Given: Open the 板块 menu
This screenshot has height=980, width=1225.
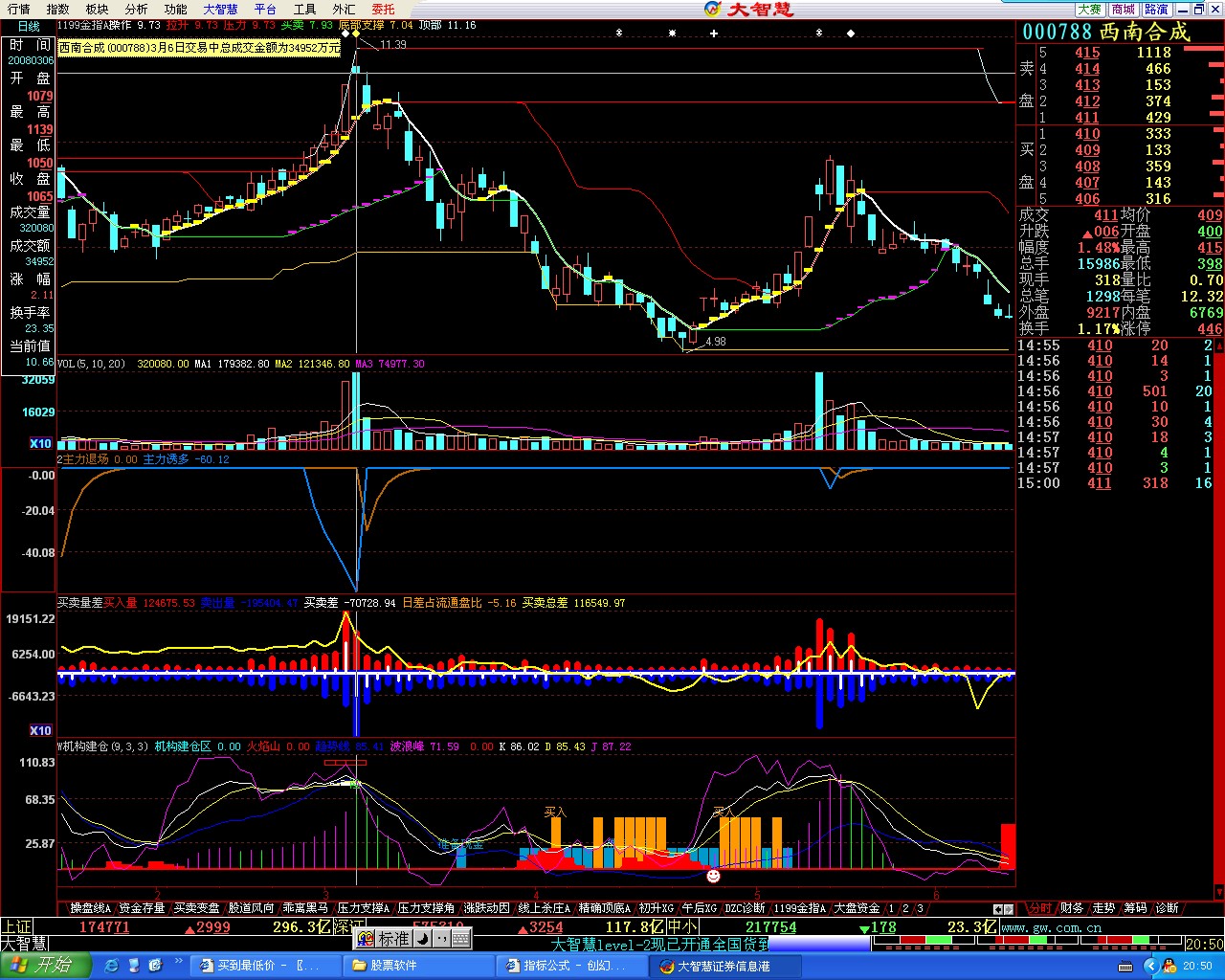Looking at the screenshot, I should click(x=97, y=9).
